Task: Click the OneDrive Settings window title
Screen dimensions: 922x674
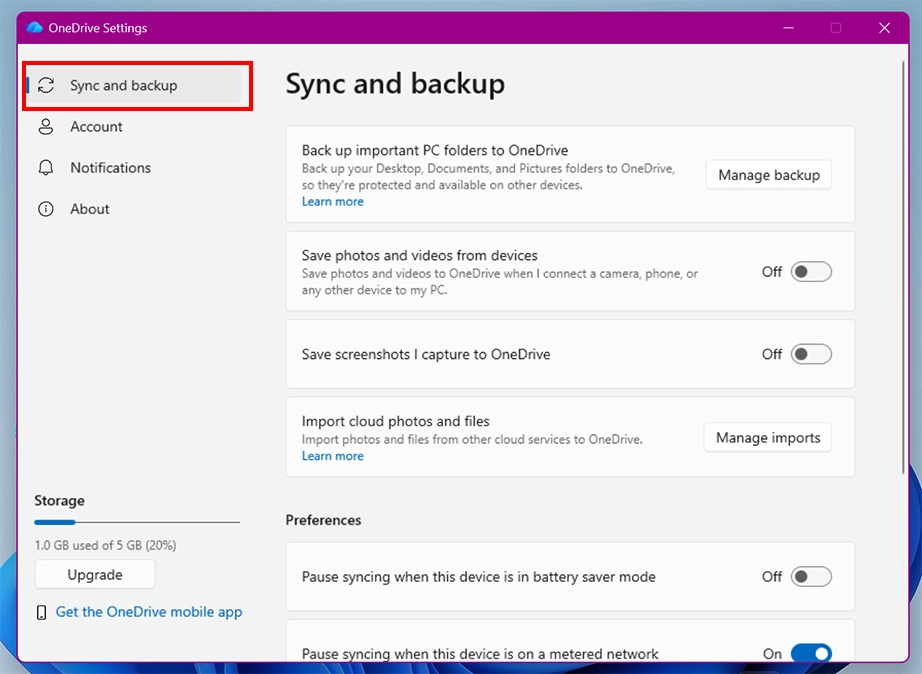Action: [98, 28]
